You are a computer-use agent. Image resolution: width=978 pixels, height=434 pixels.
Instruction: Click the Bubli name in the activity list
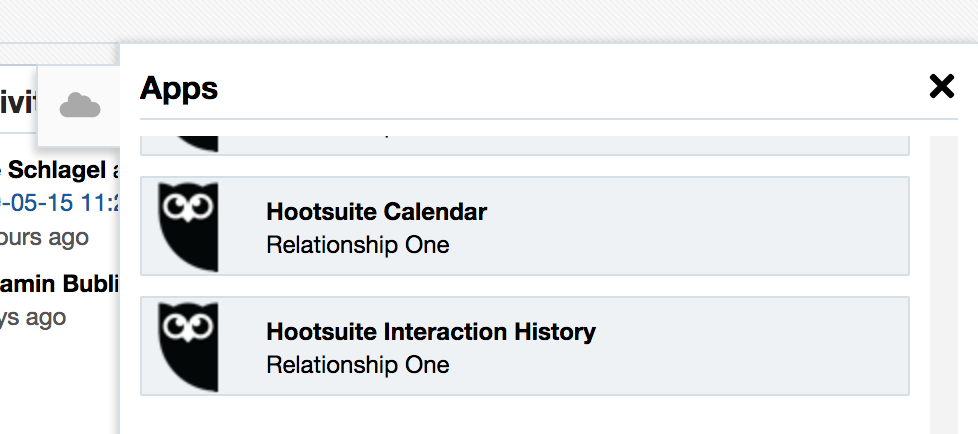[x=60, y=284]
